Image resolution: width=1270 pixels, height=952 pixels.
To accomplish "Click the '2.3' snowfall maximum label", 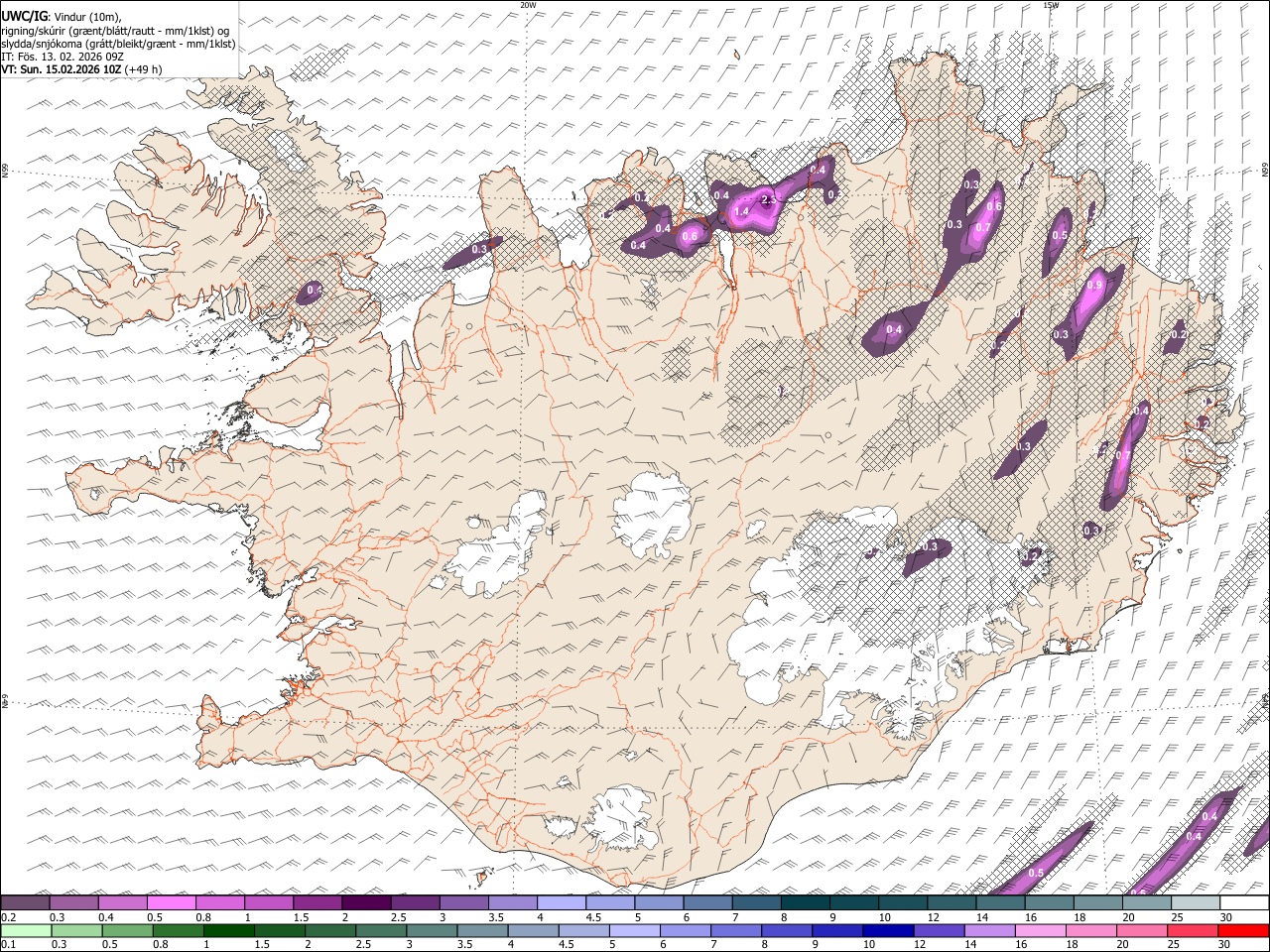I will click(769, 200).
